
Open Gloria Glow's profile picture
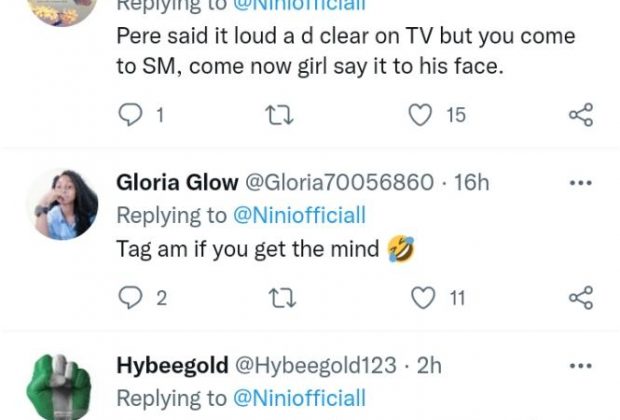[x=62, y=204]
